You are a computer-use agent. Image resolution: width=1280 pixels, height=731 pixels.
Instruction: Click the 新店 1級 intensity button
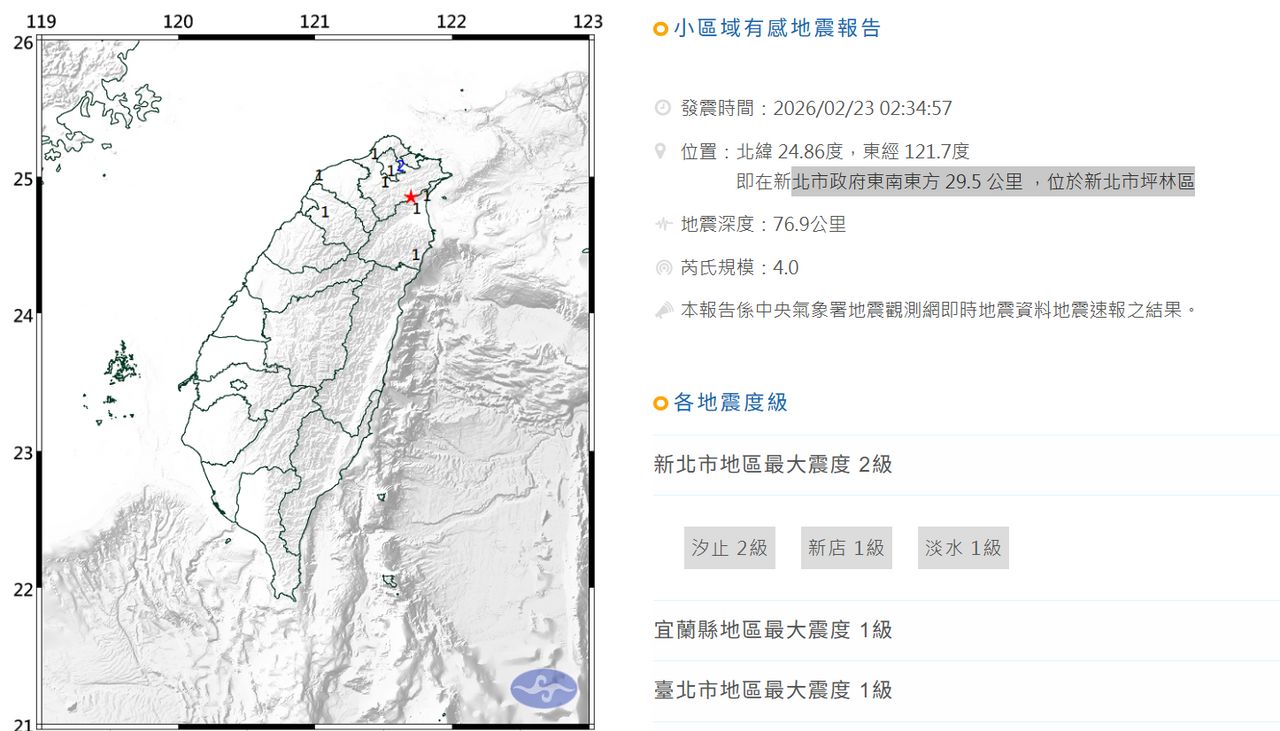(846, 547)
